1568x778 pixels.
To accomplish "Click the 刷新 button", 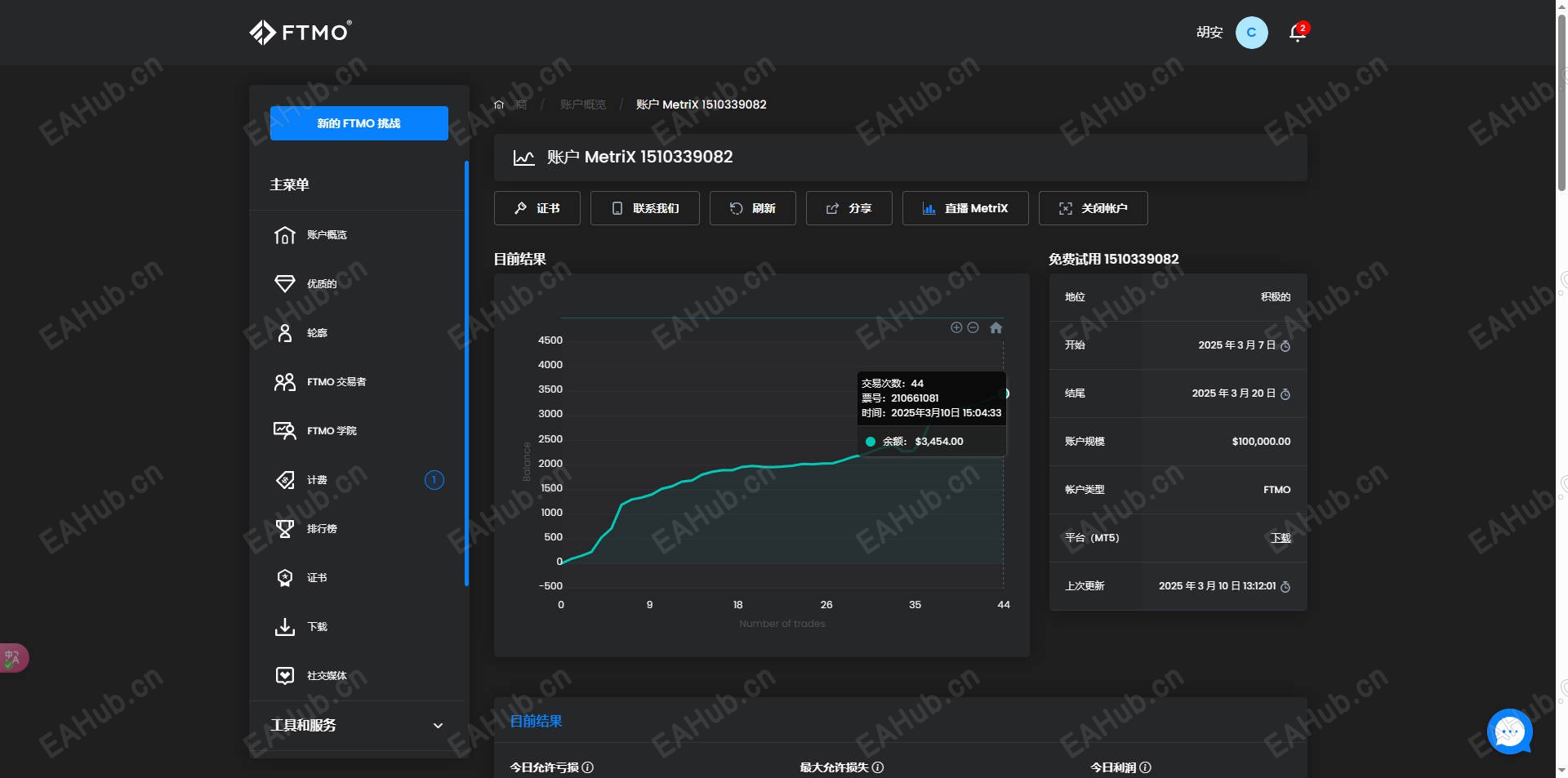I will [x=753, y=208].
